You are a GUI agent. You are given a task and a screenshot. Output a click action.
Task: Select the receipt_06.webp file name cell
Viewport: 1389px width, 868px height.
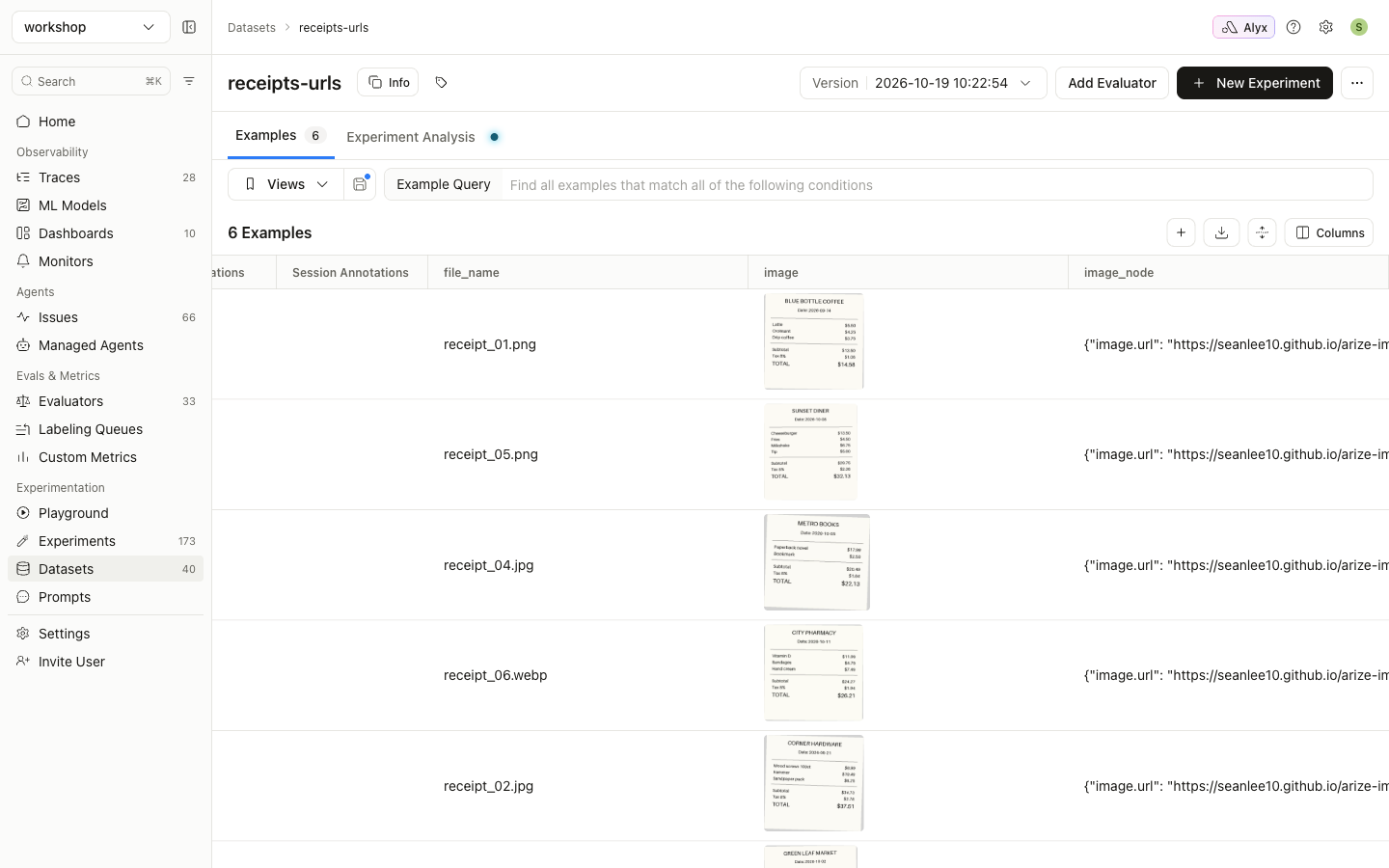(x=587, y=675)
